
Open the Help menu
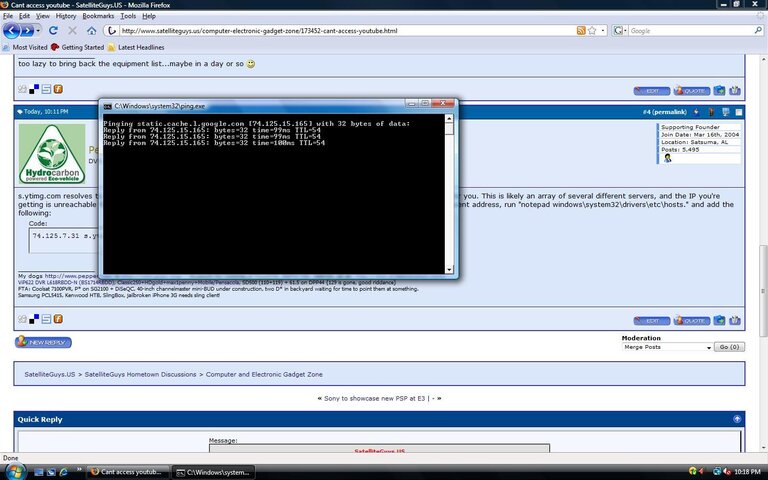[x=149, y=16]
